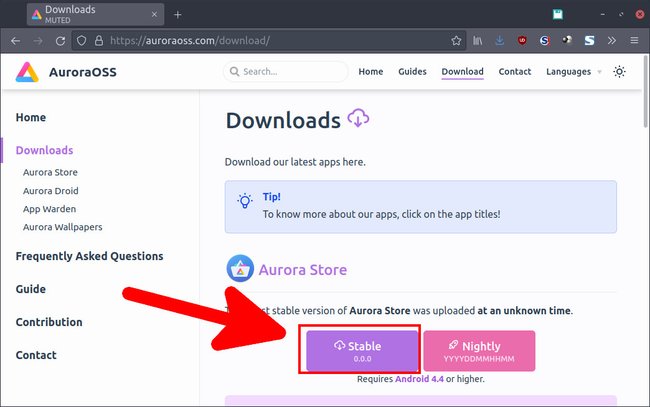Screen dimensions: 650x407
Task: Go back with the browser back arrow
Action: click(16, 41)
